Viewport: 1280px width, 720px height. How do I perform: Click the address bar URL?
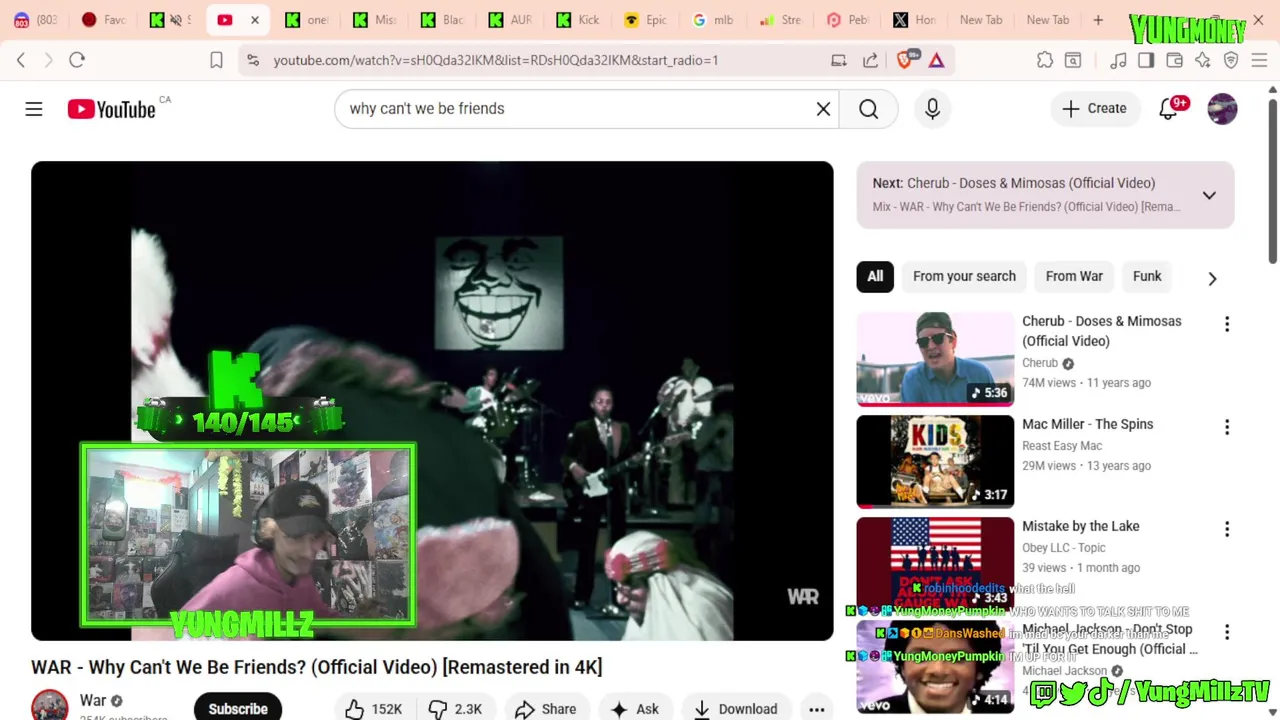click(496, 60)
